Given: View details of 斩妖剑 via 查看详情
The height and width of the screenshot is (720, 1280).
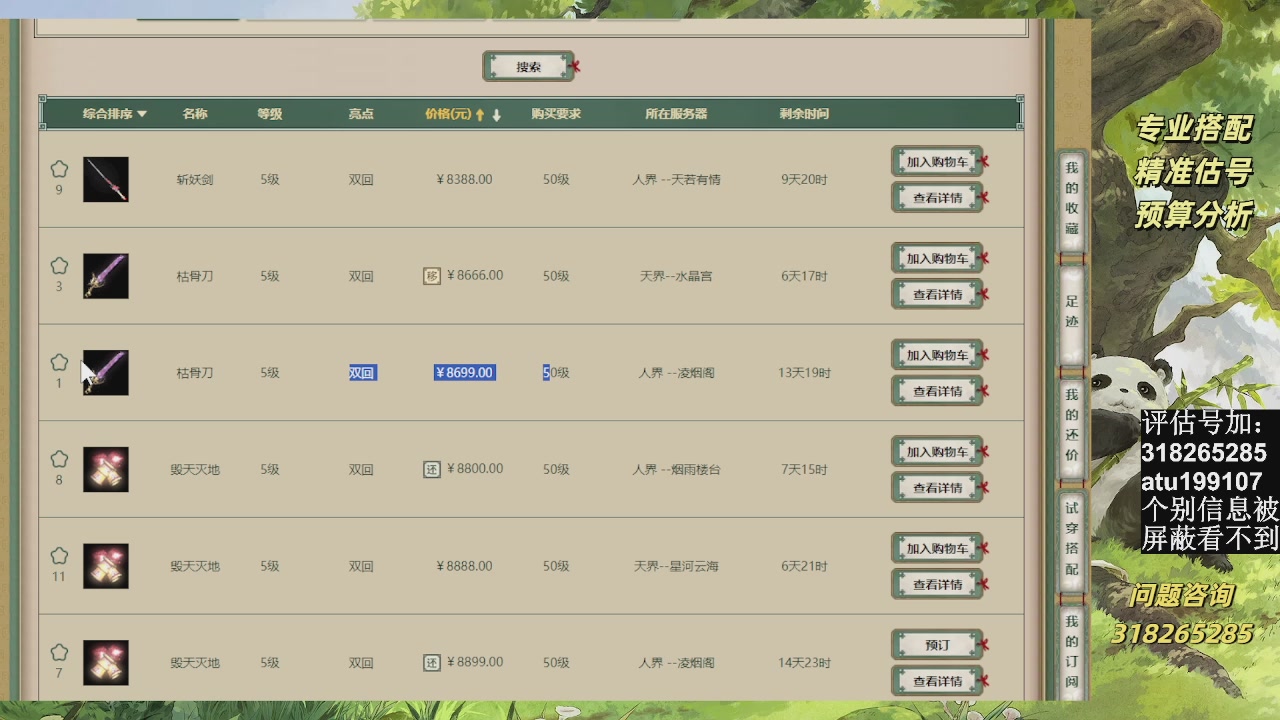Looking at the screenshot, I should 937,198.
